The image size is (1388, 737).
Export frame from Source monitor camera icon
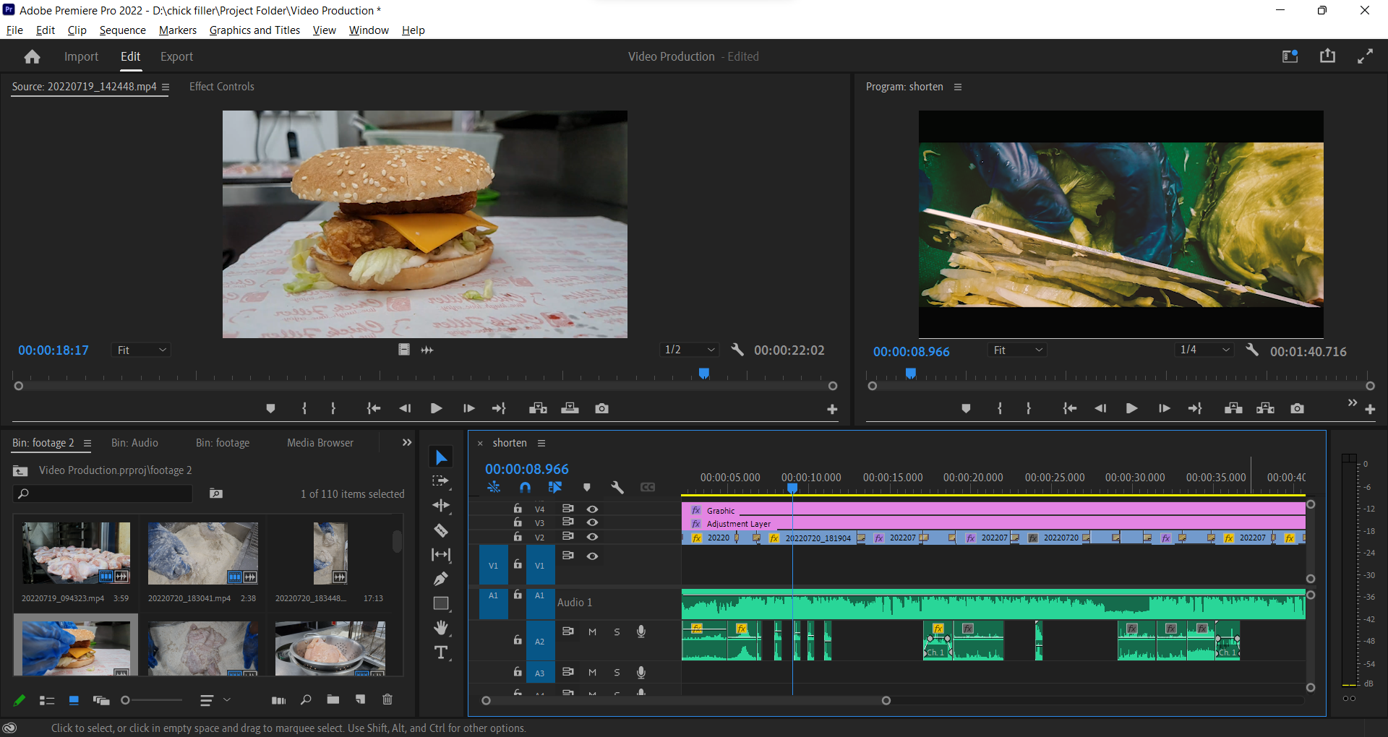(601, 408)
